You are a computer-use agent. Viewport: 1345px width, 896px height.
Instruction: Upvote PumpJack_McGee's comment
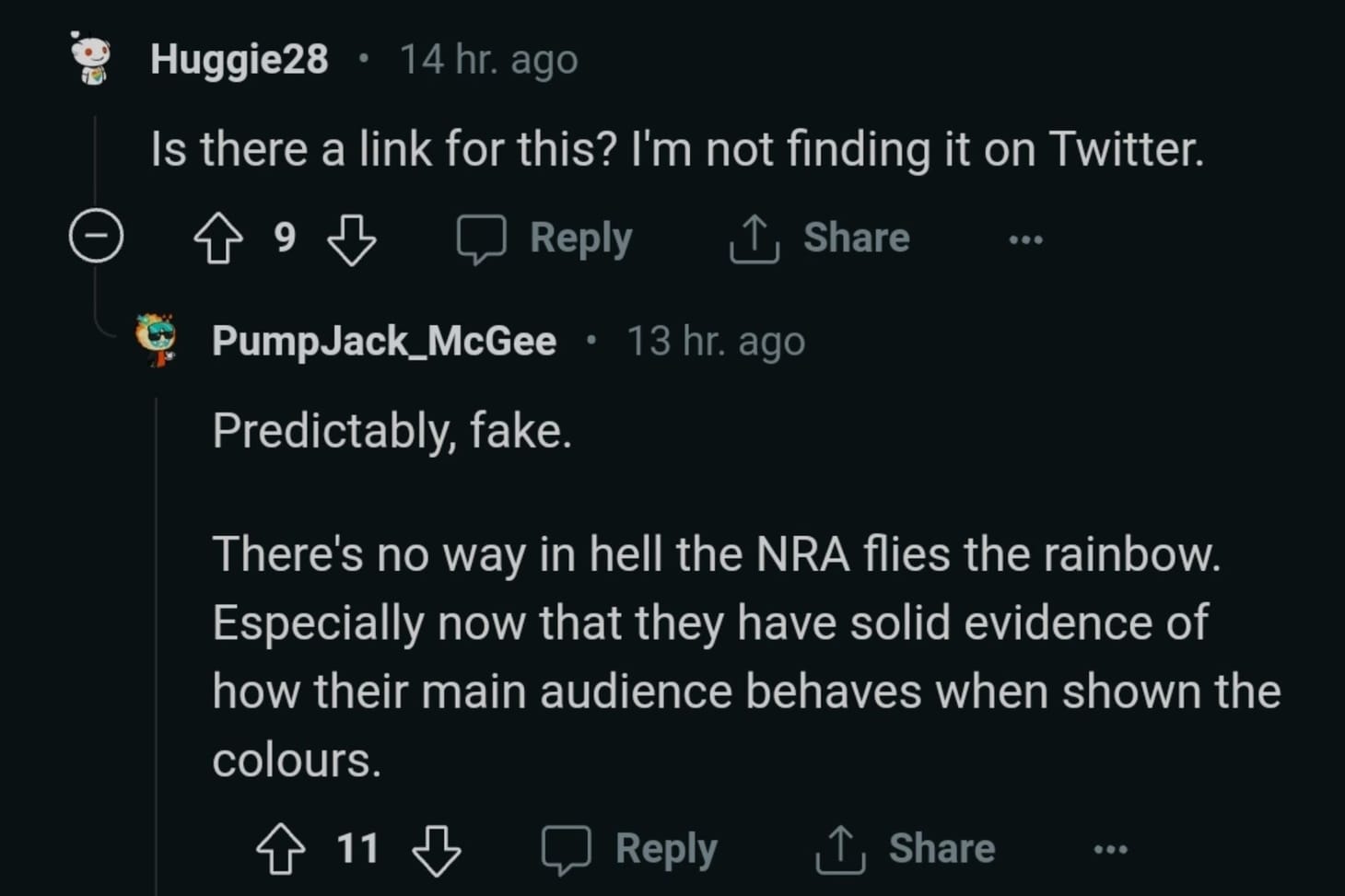281,848
